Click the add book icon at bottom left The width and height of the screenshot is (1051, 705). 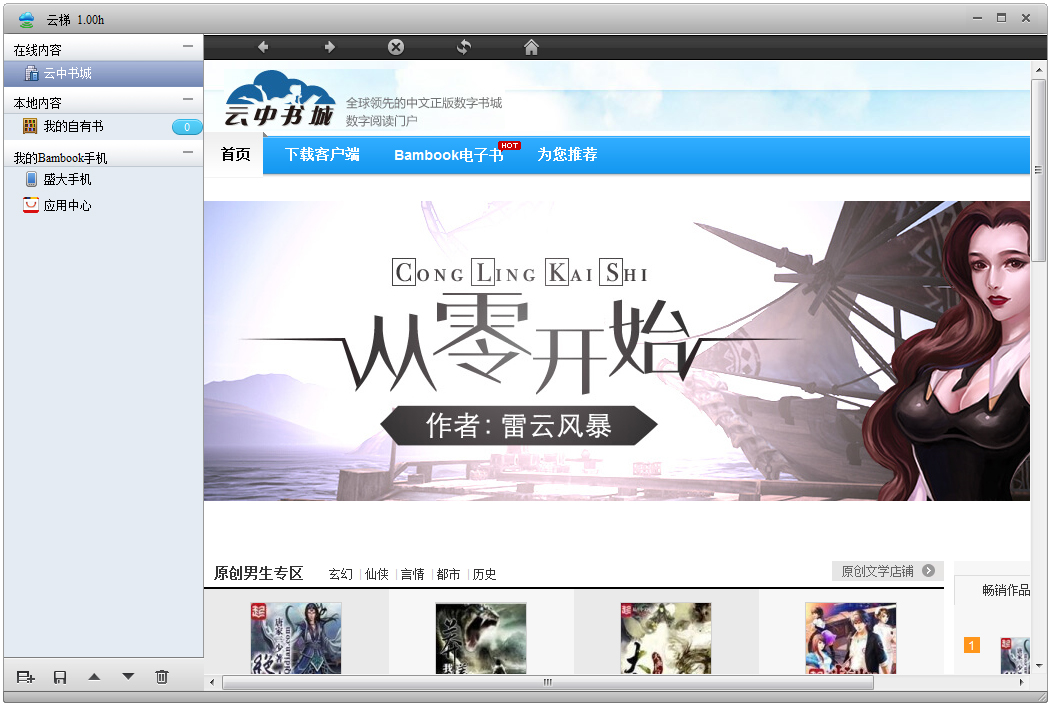[x=26, y=677]
